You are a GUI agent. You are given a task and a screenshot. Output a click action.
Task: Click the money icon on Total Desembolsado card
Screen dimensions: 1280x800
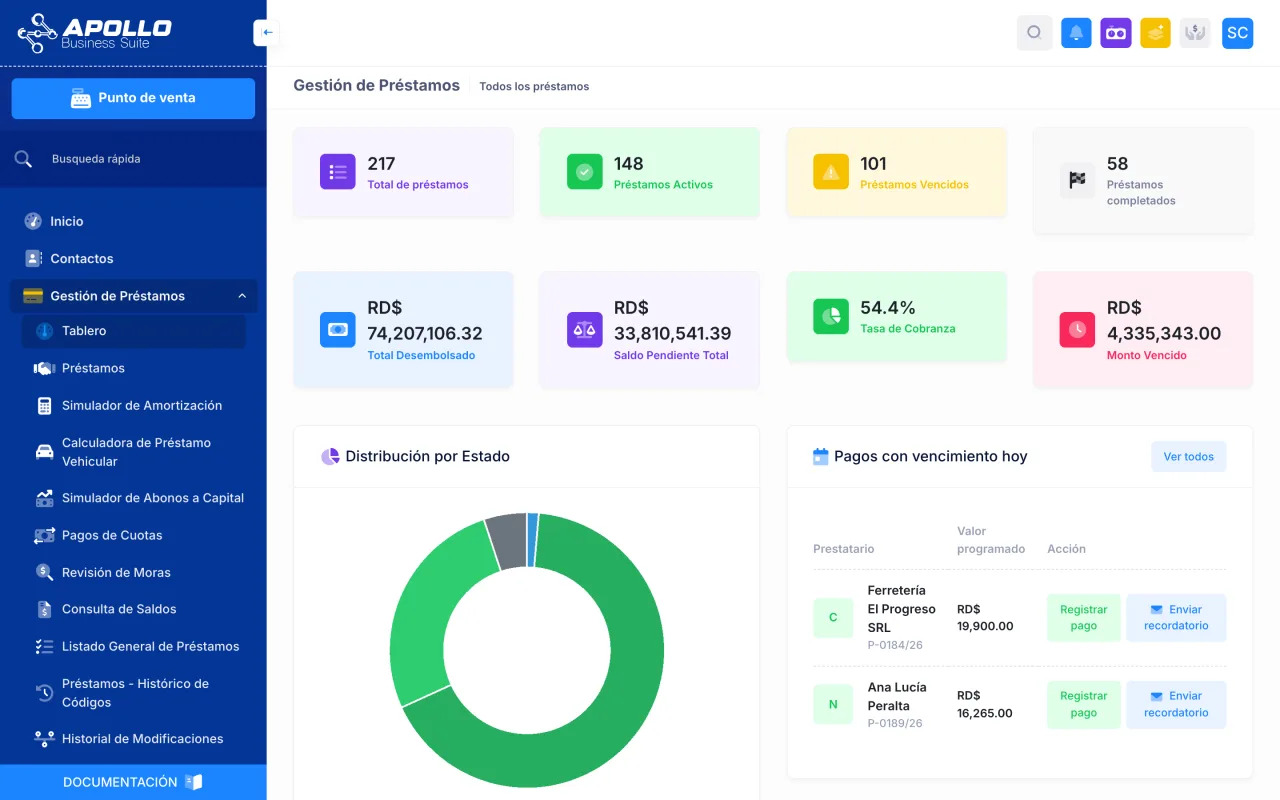338,330
